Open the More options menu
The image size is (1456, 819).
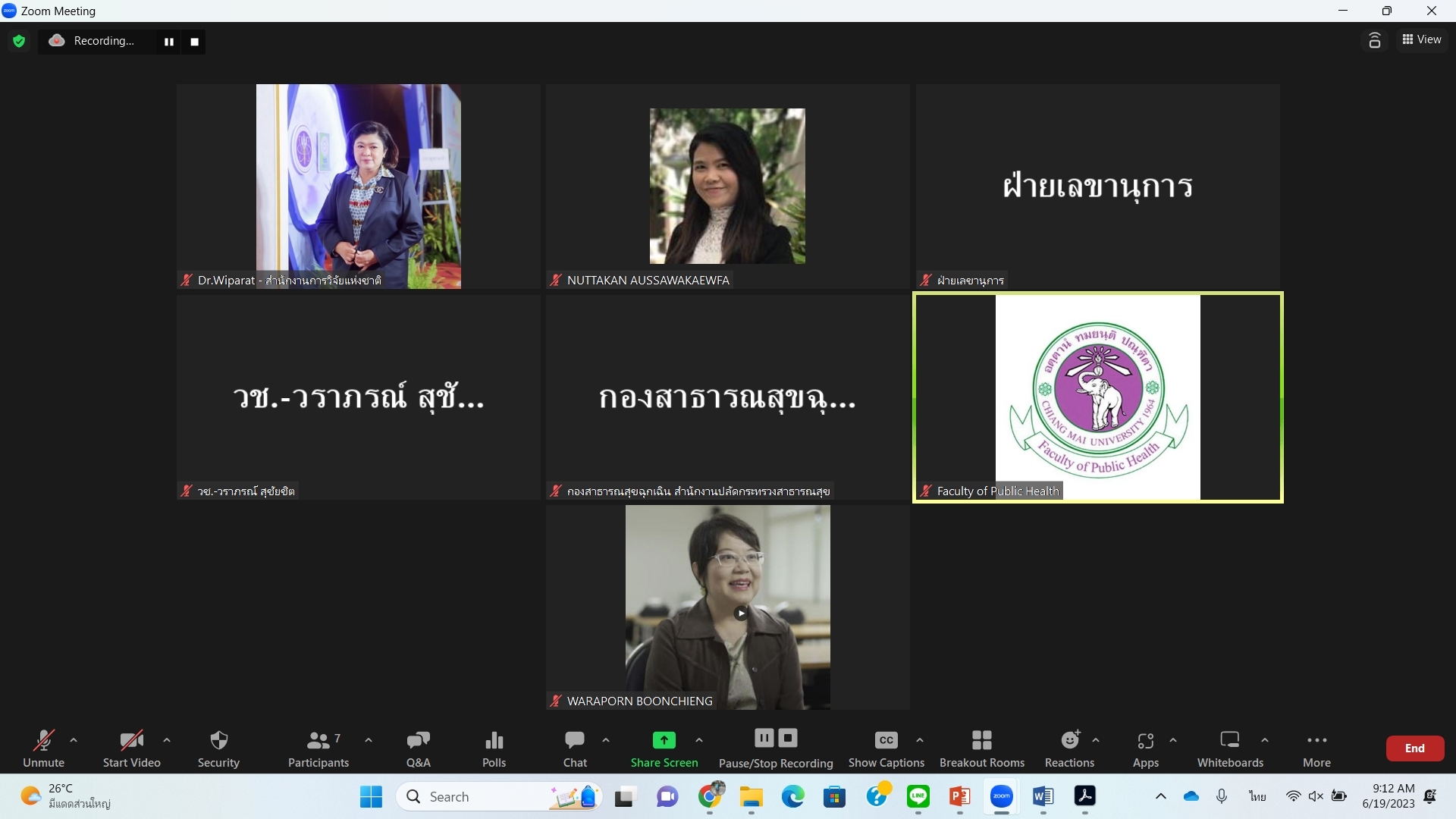coord(1317,748)
